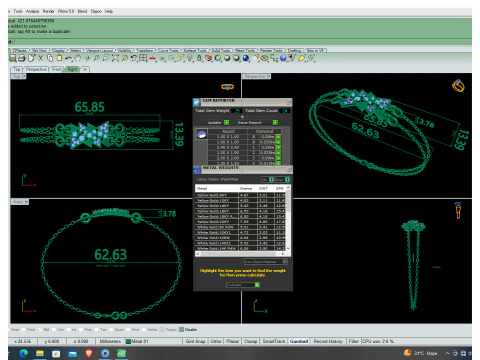Enable the Int osnap checkbox

[69, 330]
